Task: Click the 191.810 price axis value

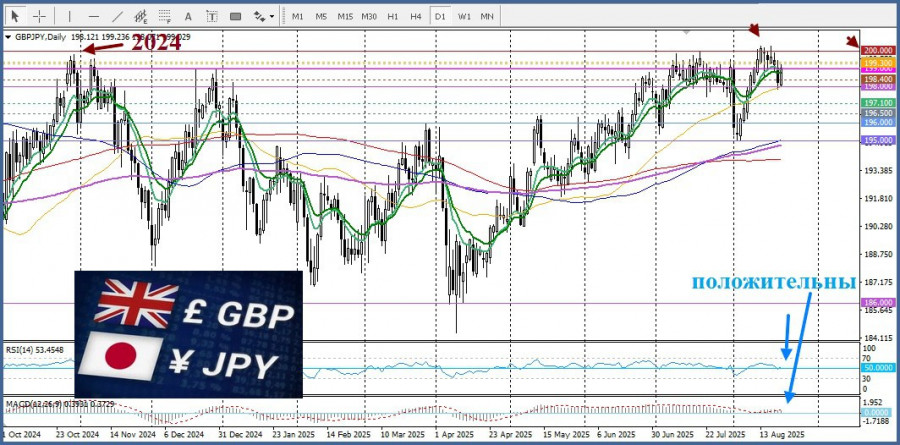Action: pos(879,198)
